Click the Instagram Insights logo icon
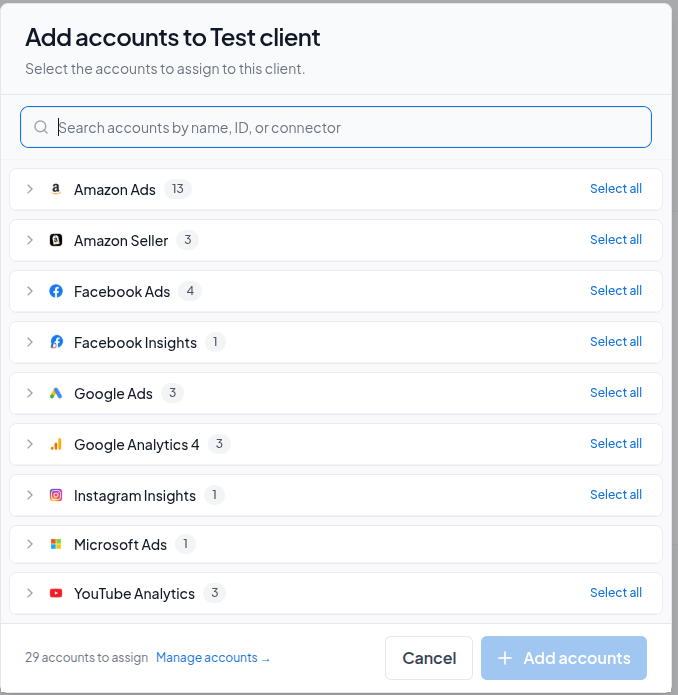The width and height of the screenshot is (678, 695). [x=56, y=495]
